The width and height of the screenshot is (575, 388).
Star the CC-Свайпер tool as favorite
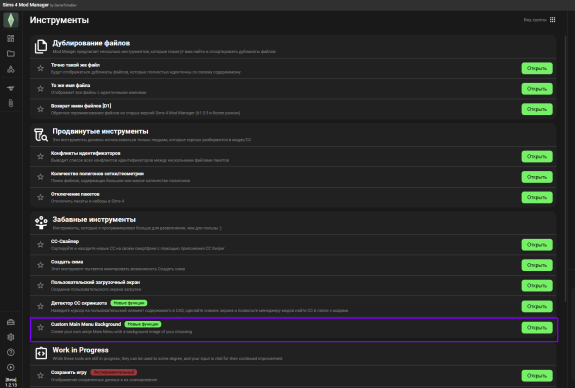40,244
